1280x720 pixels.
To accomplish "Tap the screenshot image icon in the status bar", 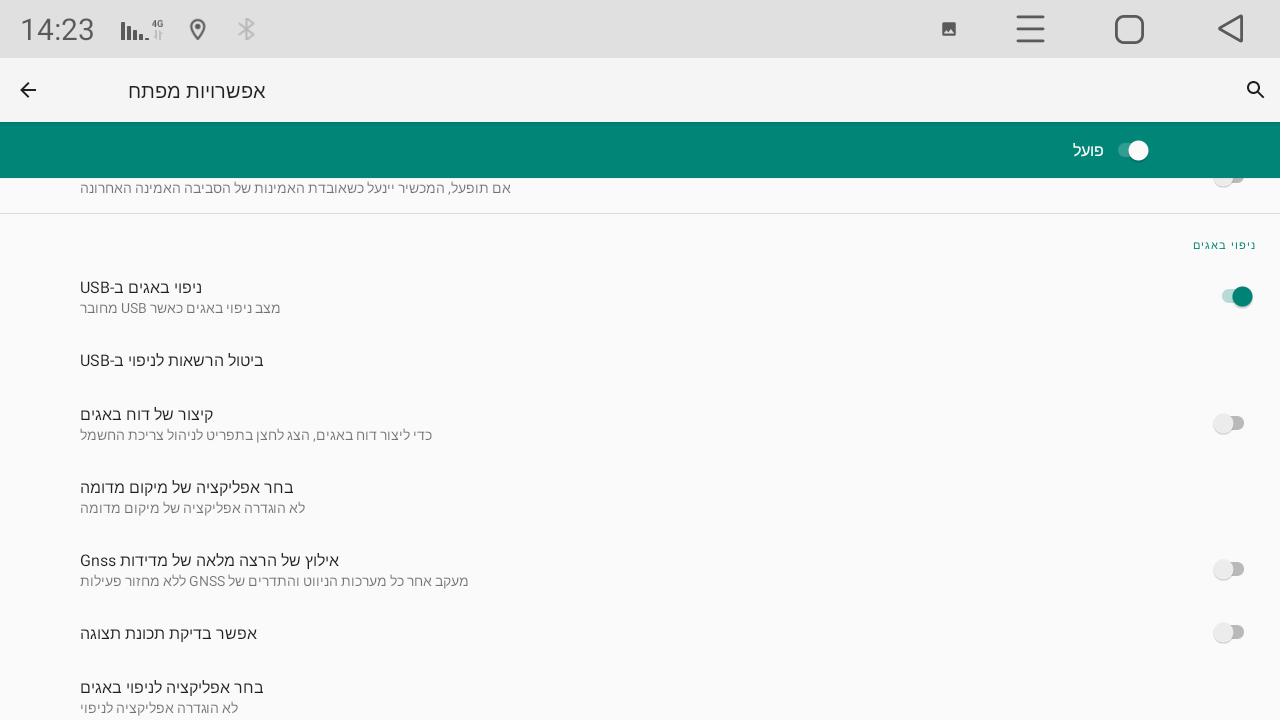I will tap(948, 29).
